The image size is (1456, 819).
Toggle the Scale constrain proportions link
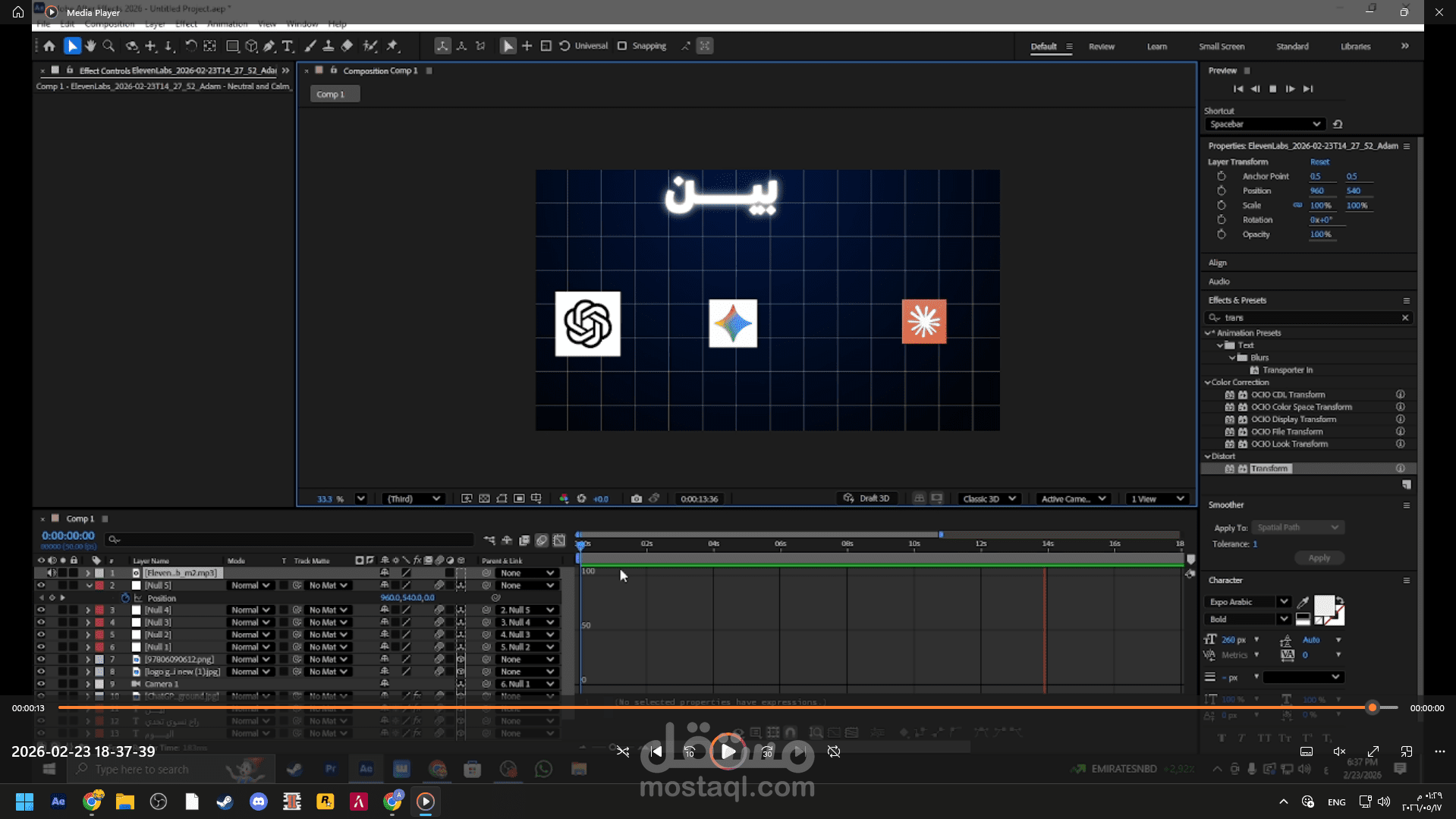pos(1297,206)
